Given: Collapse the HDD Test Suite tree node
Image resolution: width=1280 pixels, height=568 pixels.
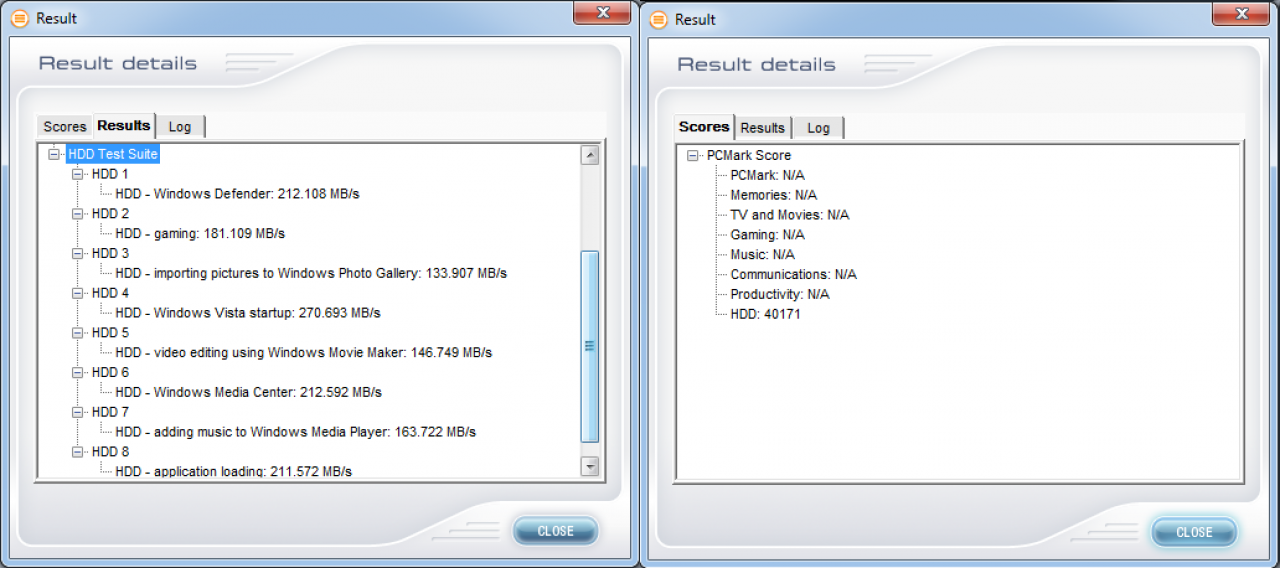Looking at the screenshot, I should [54, 154].
